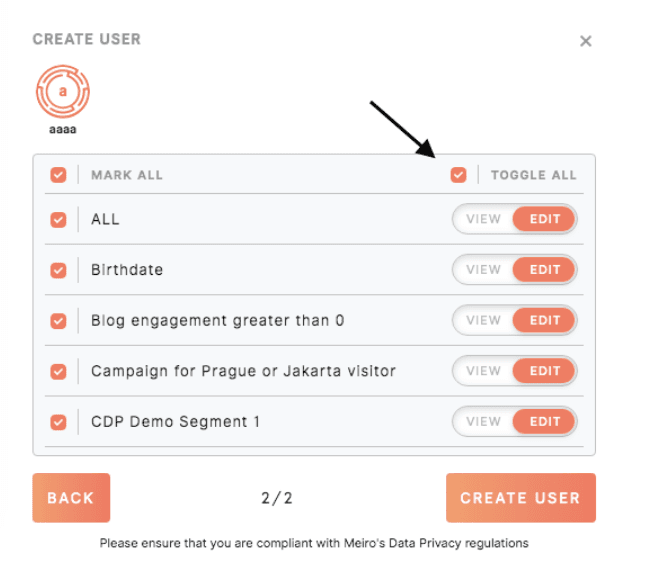Click the aaaa user avatar icon
This screenshot has height=566, width=667.
coord(63,91)
